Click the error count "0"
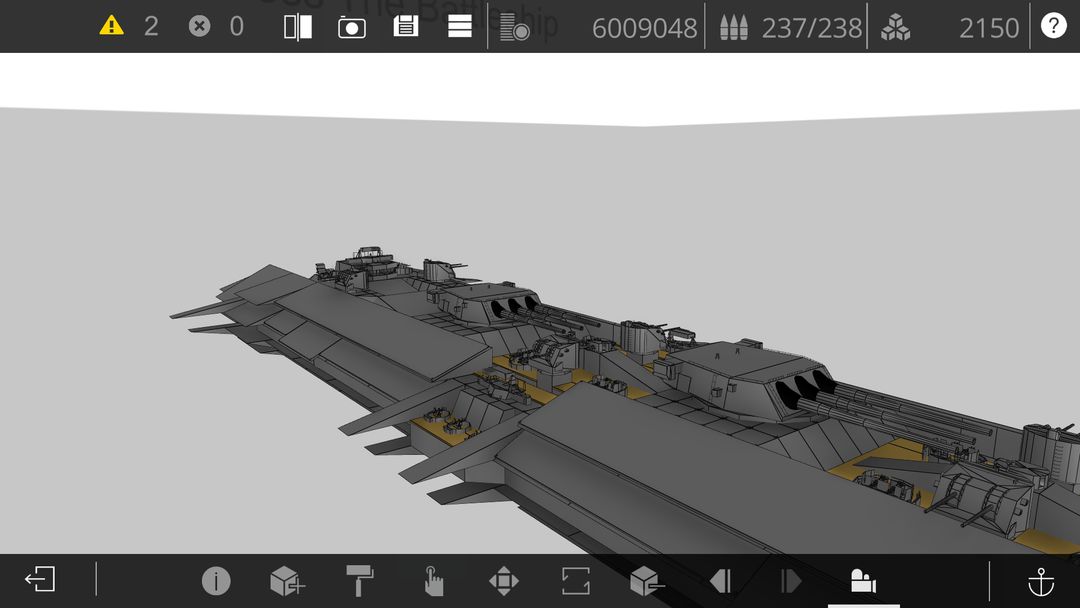 click(x=236, y=27)
